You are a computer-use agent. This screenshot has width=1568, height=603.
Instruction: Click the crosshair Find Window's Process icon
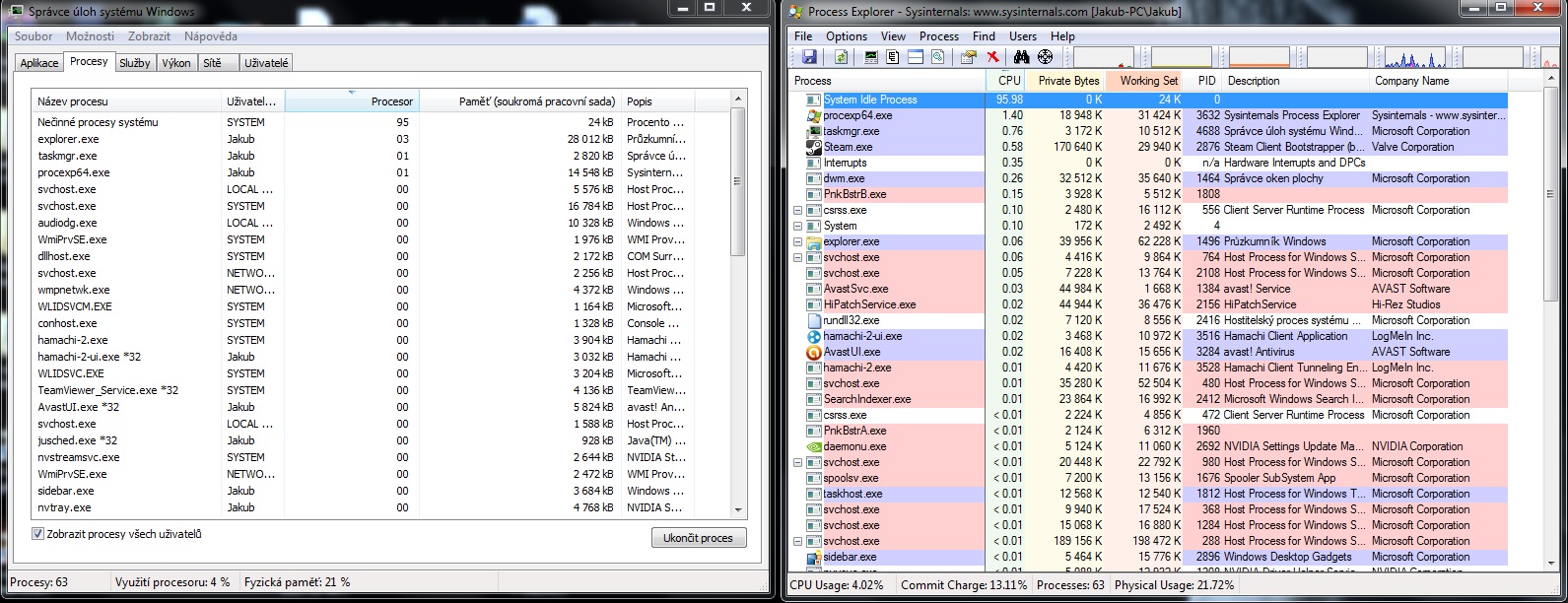(1046, 57)
